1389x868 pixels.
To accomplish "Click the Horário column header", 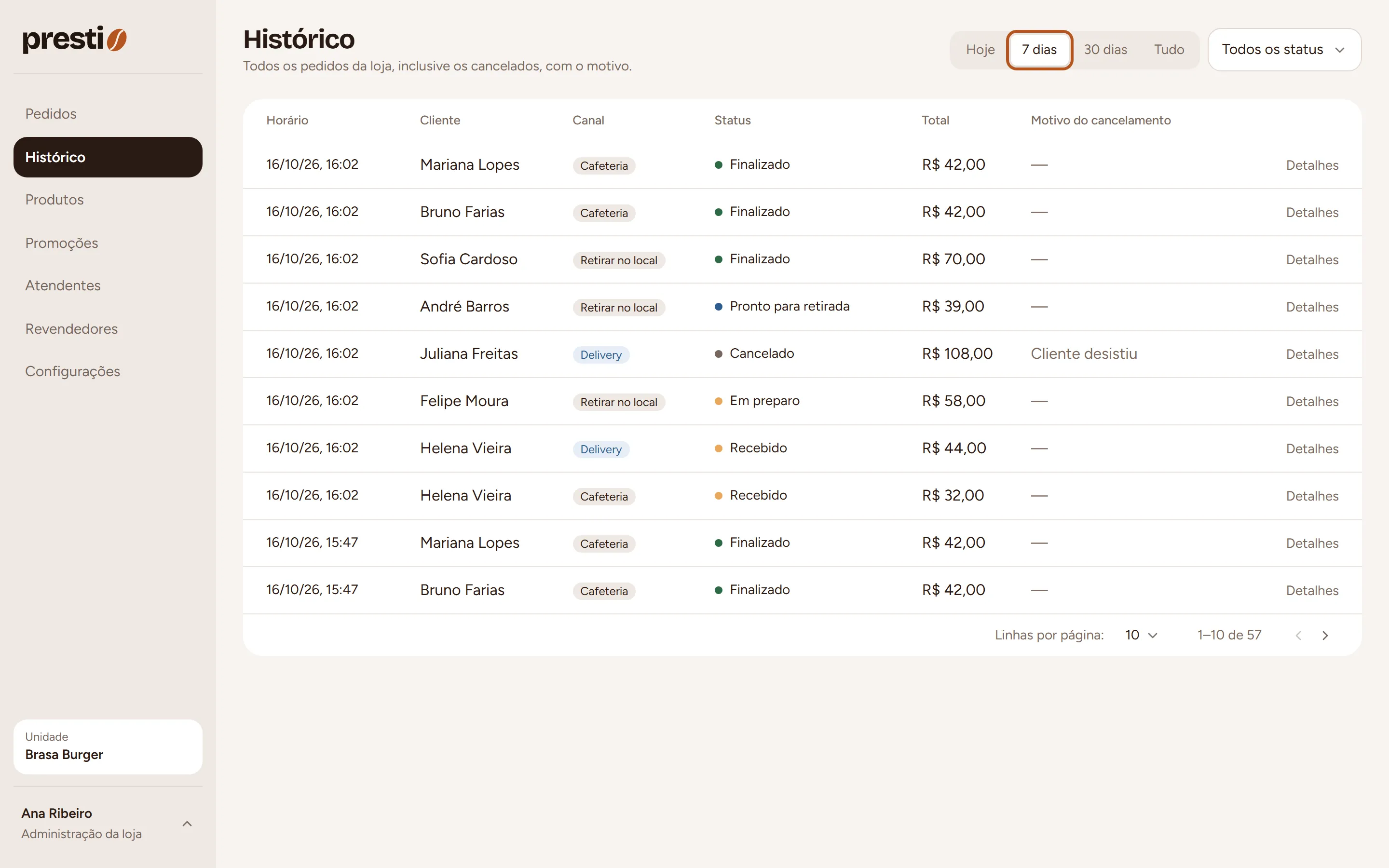I will [287, 120].
